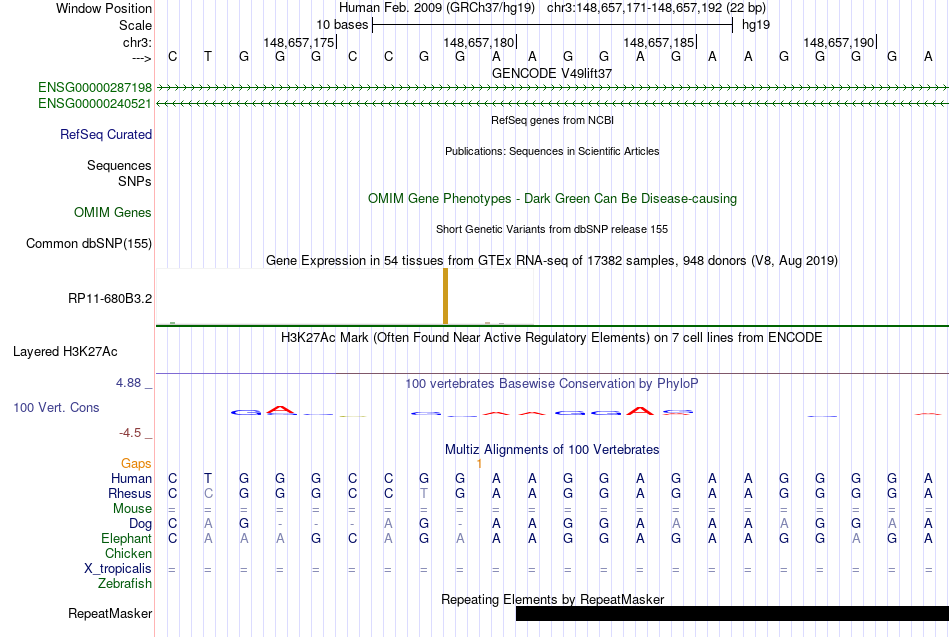
Task: Click the gray T in the Rhesus row
Action: click(x=424, y=494)
